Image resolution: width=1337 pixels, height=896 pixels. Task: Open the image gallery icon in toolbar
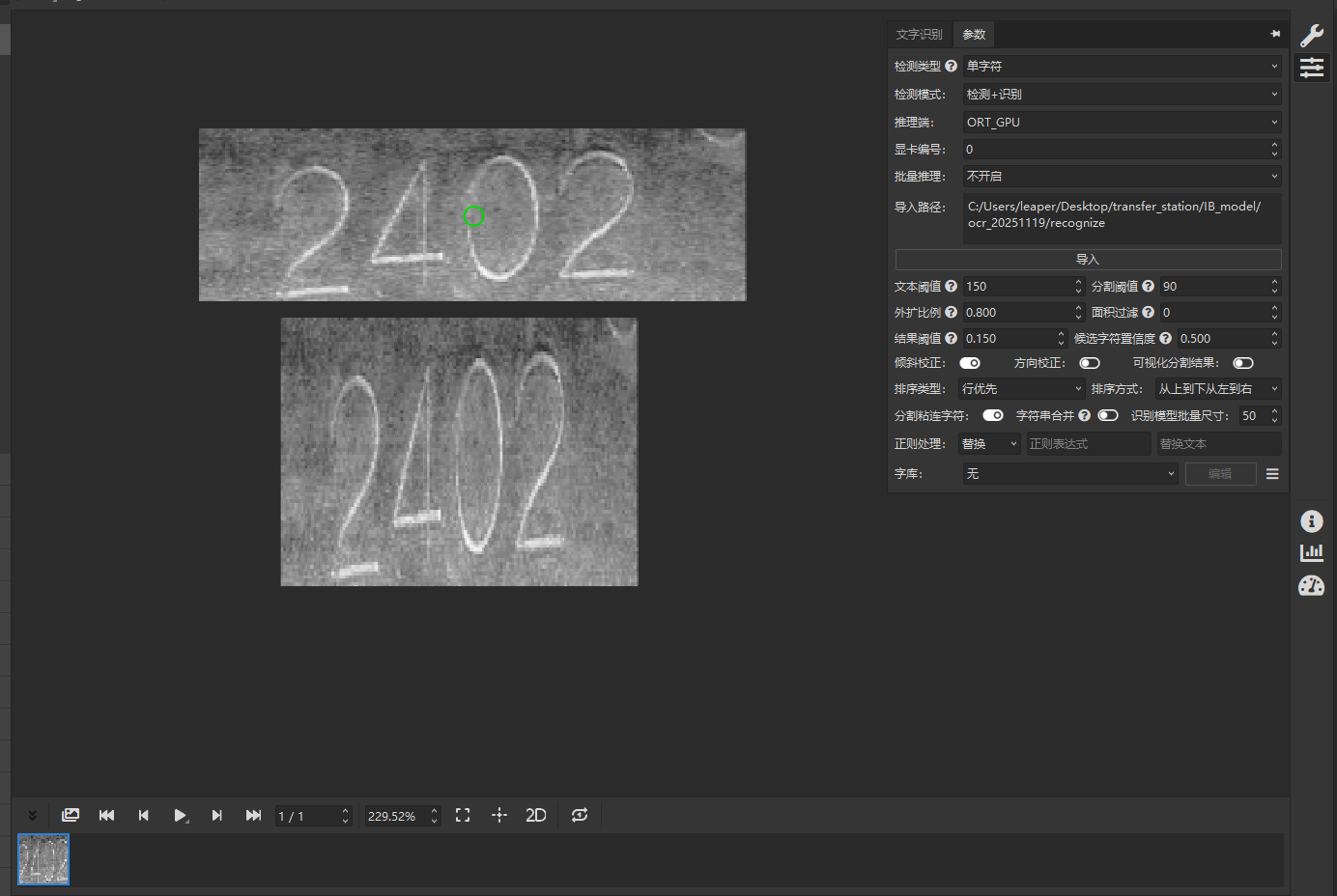pos(71,815)
